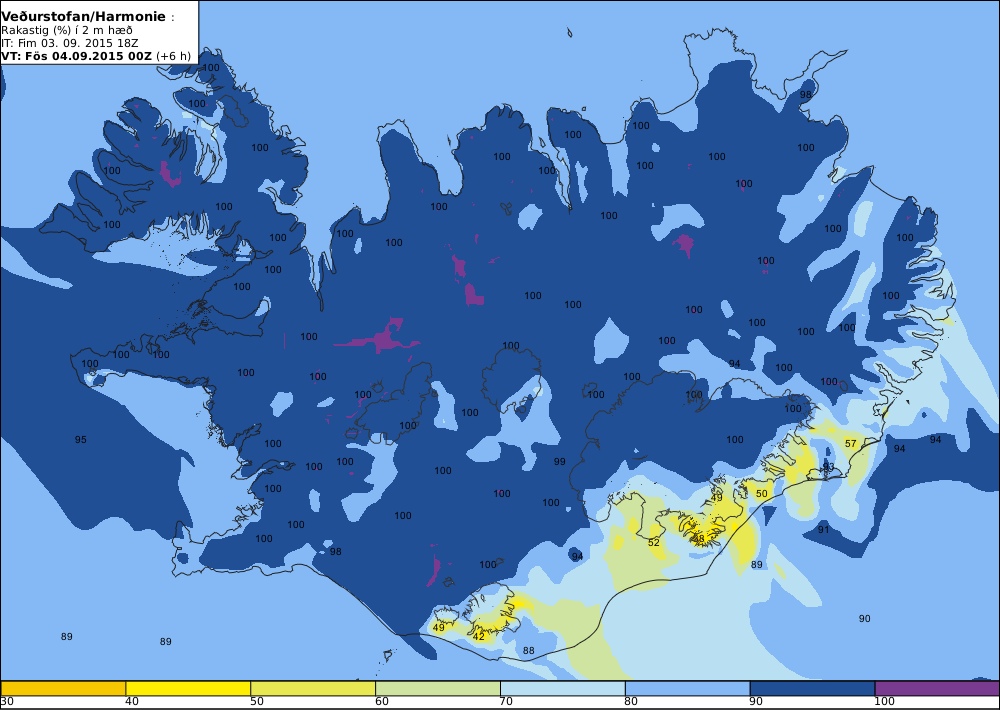
Task: Select the pale blue 70-80 legend band
Action: pos(562,688)
